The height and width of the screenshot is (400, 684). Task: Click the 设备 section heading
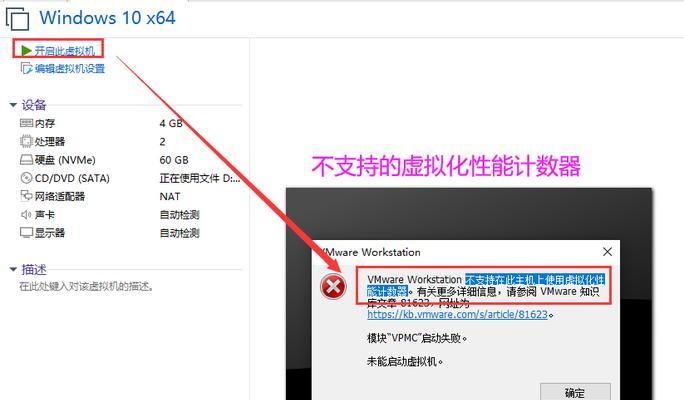pos(34,105)
